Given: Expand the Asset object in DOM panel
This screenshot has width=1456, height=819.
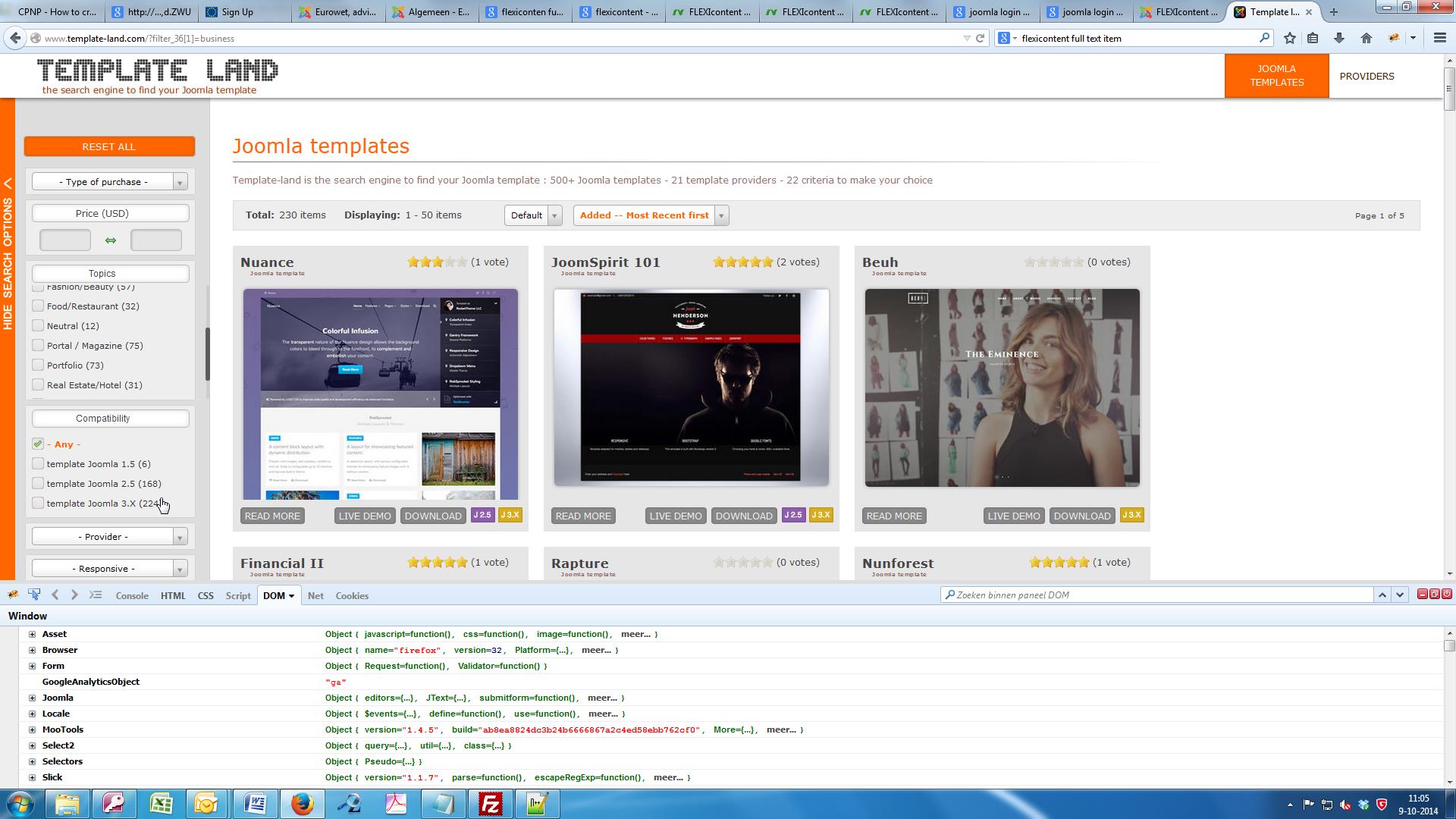Looking at the screenshot, I should [x=32, y=634].
